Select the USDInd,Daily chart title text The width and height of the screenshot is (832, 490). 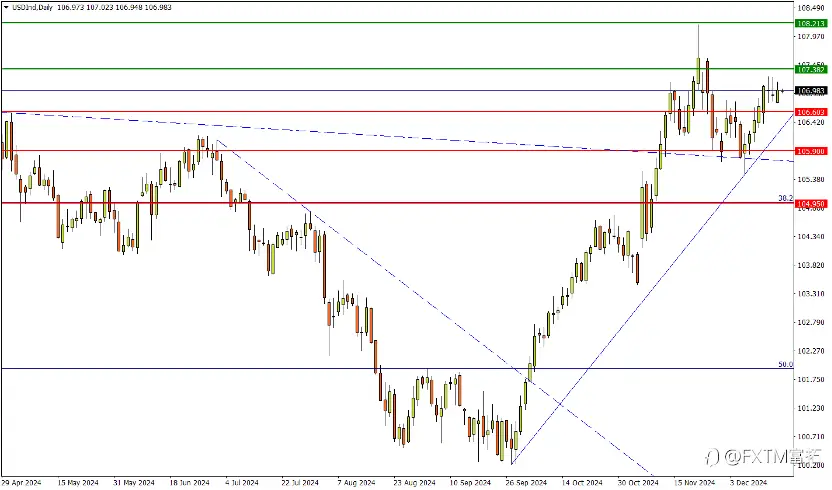point(32,7)
